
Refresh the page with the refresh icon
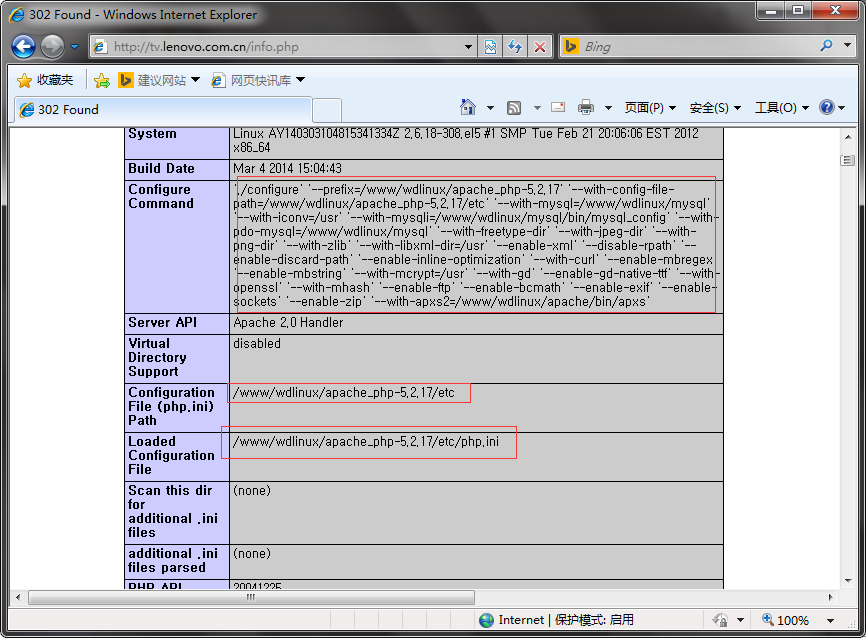click(515, 47)
